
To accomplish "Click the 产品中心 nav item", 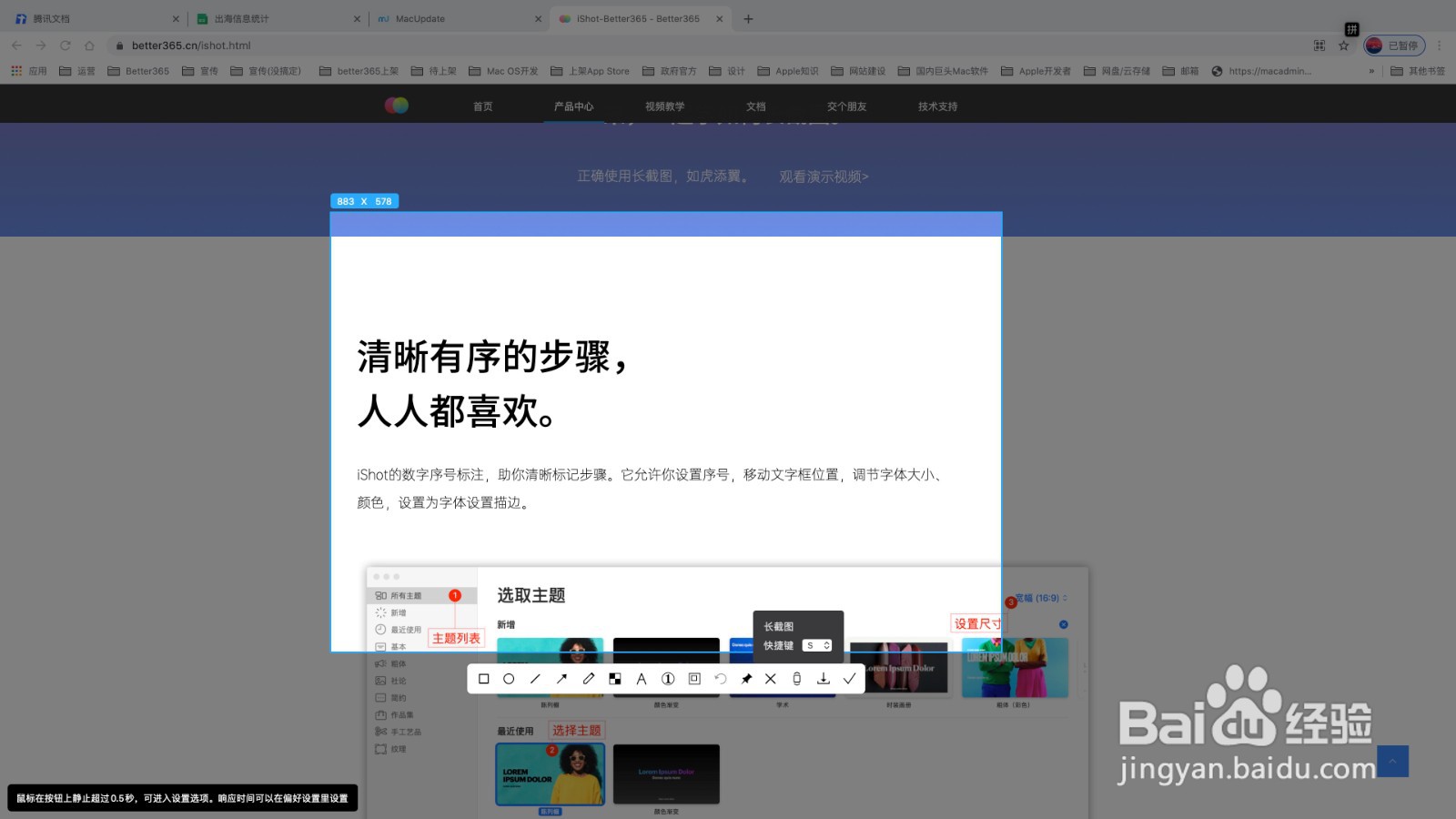I will click(x=573, y=106).
